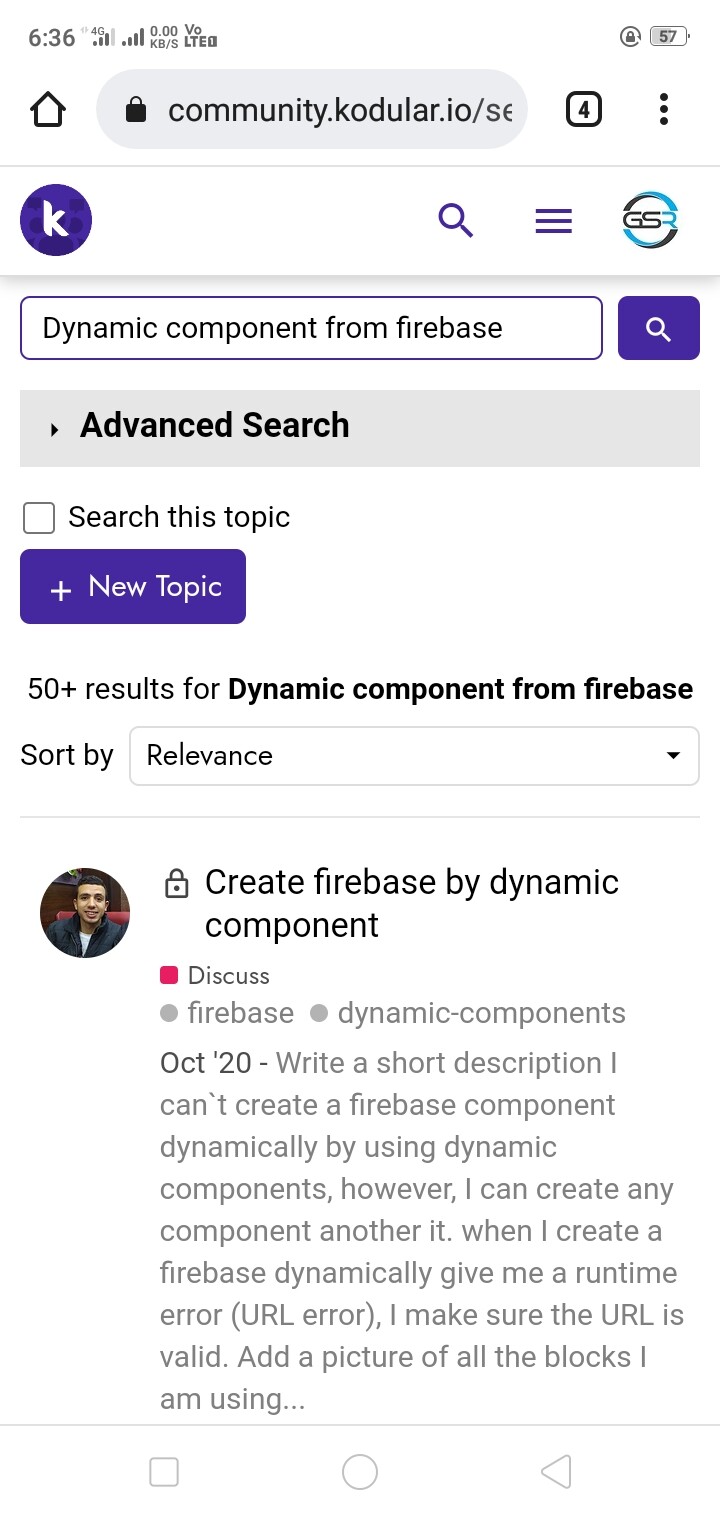Open the Sort by Relevance dropdown
Viewport: 720px width, 1520px height.
coord(414,756)
